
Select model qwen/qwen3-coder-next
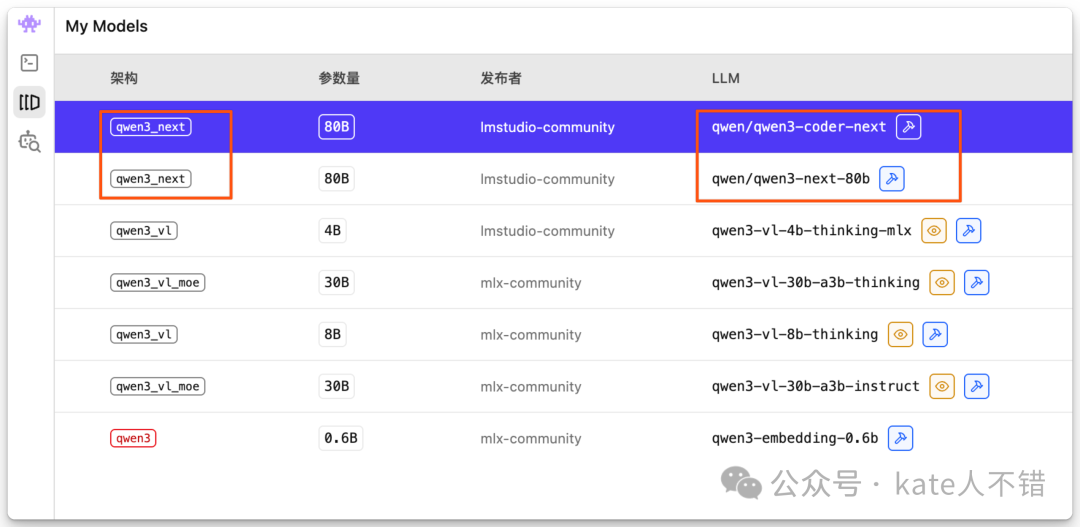(799, 127)
